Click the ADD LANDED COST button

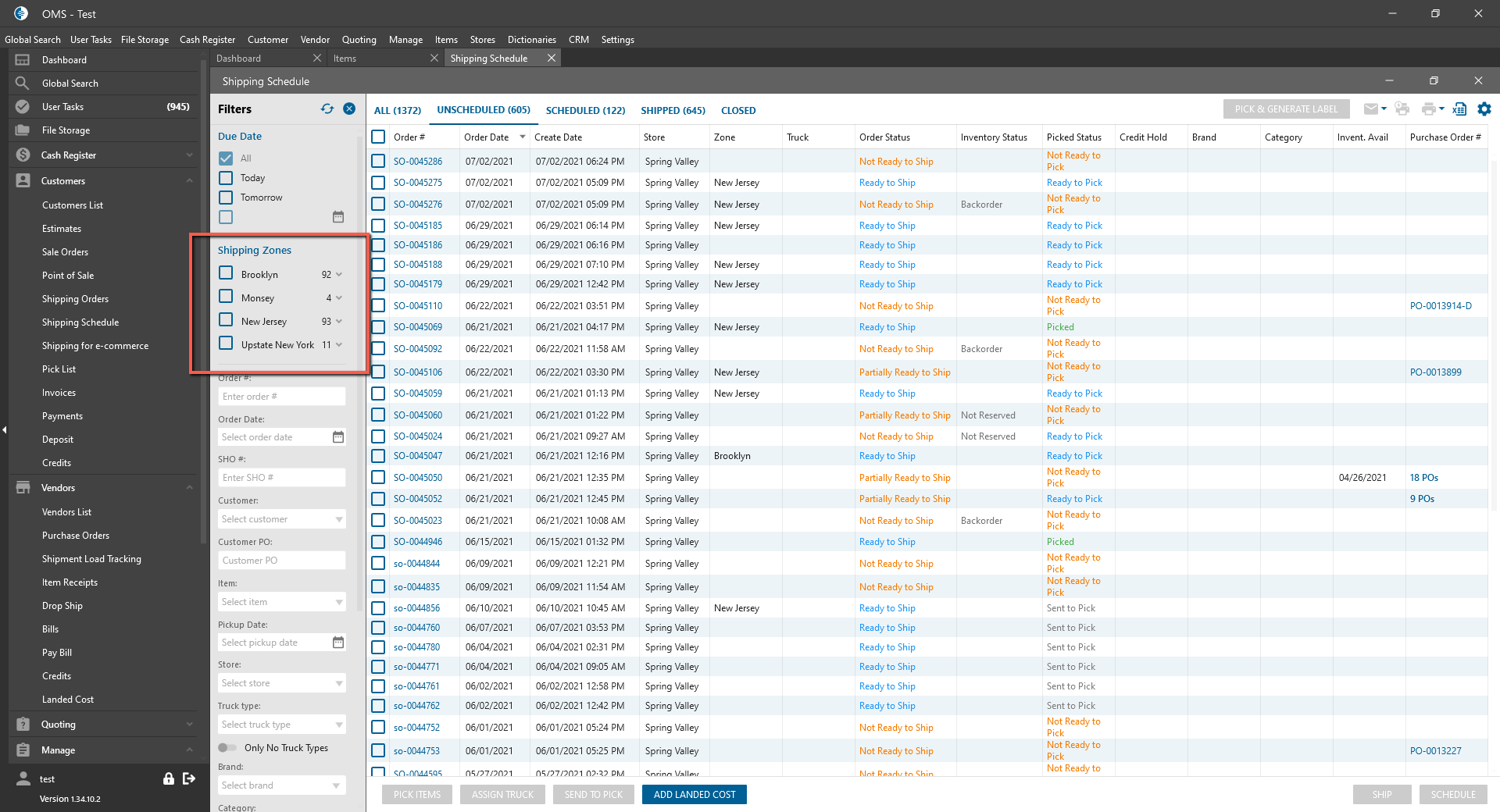coord(694,795)
